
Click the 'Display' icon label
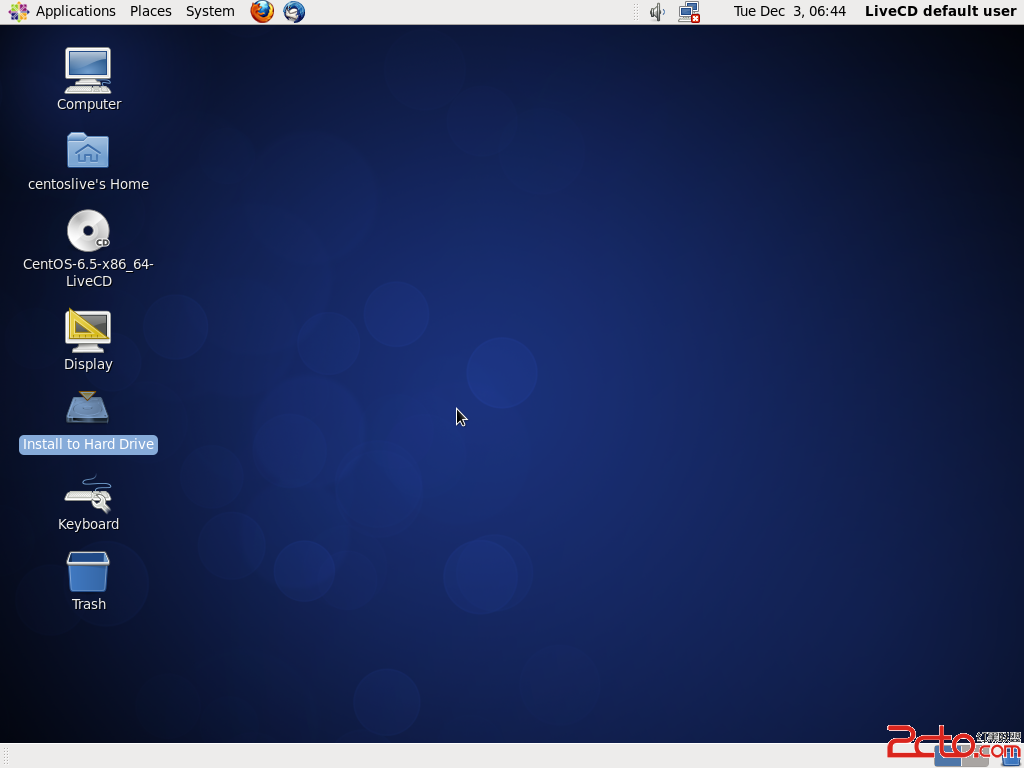[88, 364]
